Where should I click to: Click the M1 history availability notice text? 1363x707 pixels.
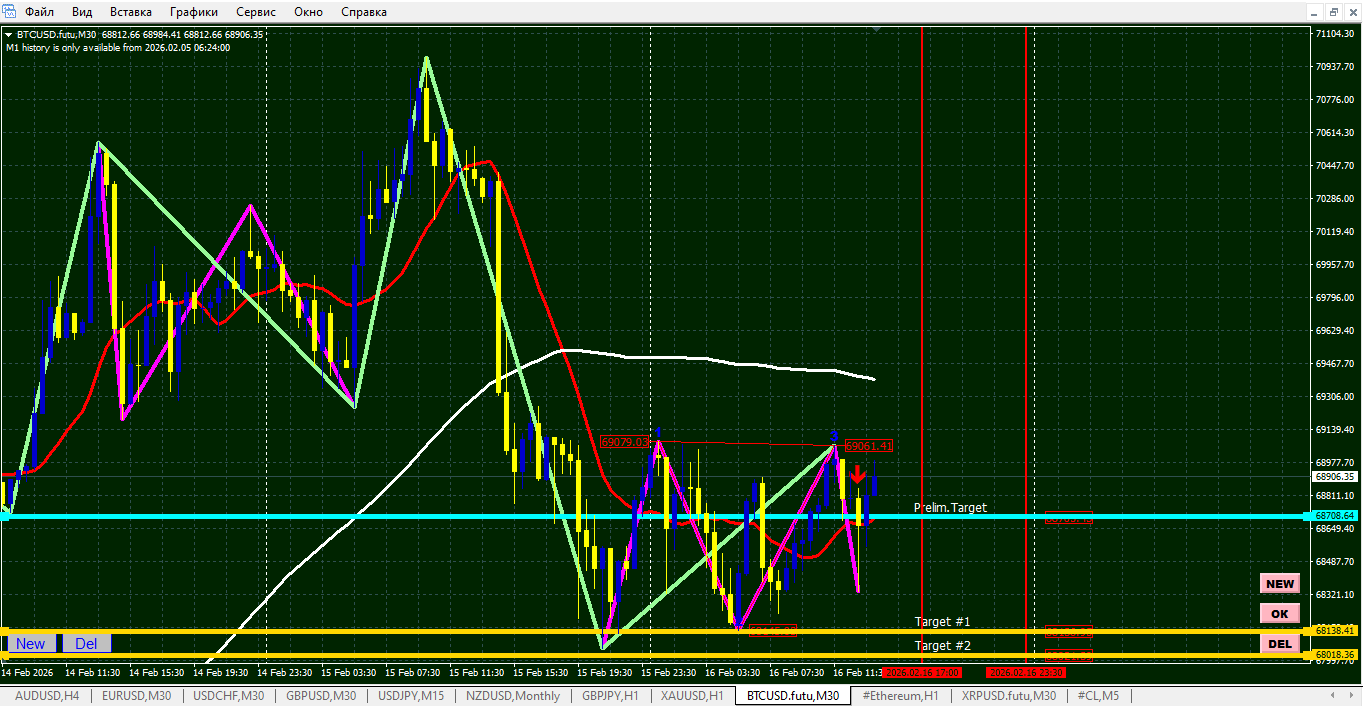tap(118, 47)
